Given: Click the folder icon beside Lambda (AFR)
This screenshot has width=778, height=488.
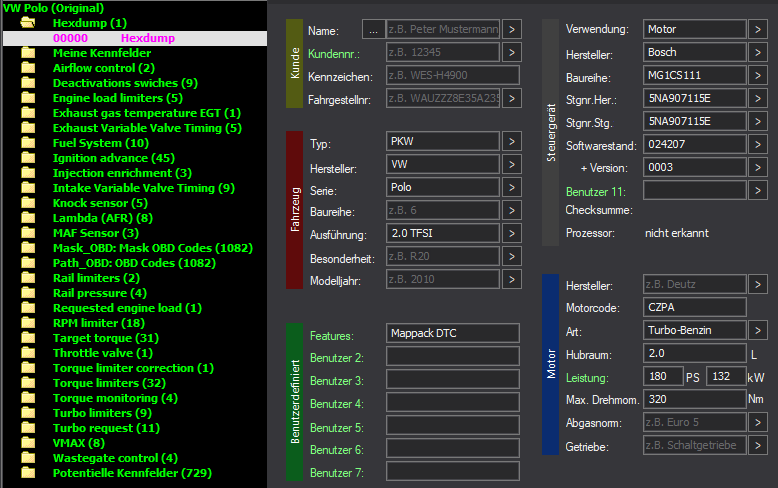Looking at the screenshot, I should 28,218.
